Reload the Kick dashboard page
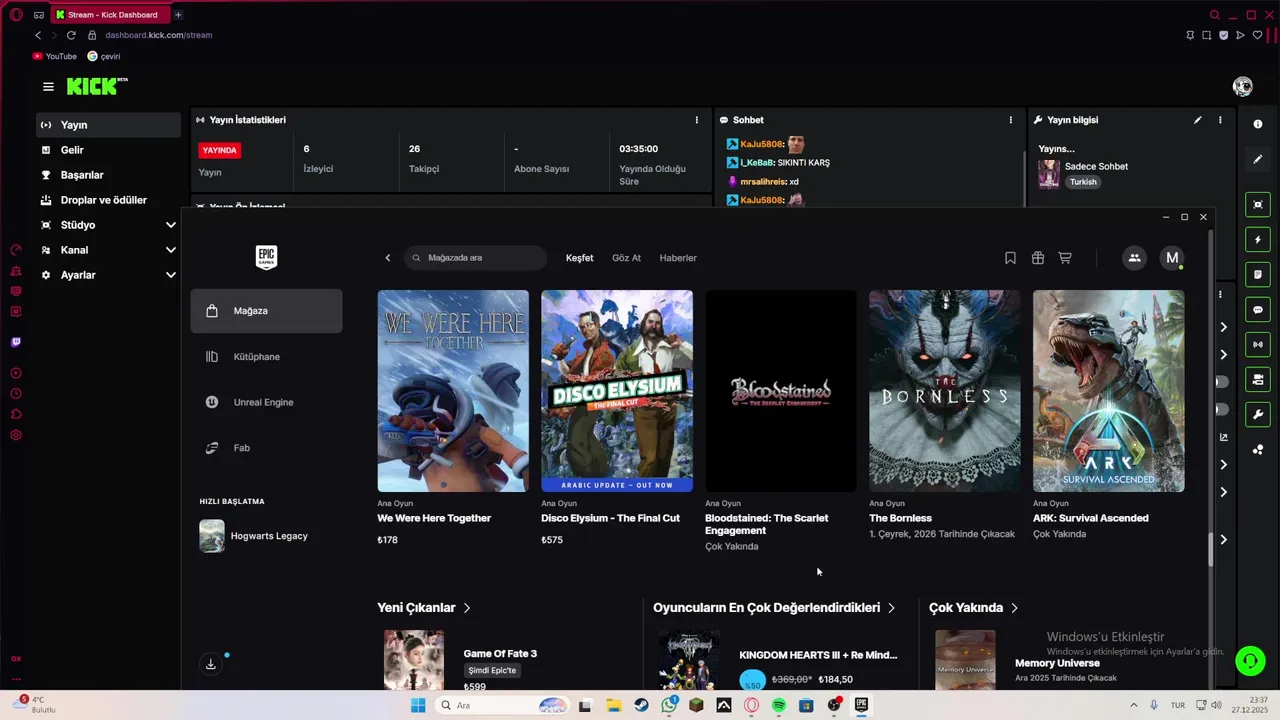The width and height of the screenshot is (1280, 720). (x=71, y=35)
